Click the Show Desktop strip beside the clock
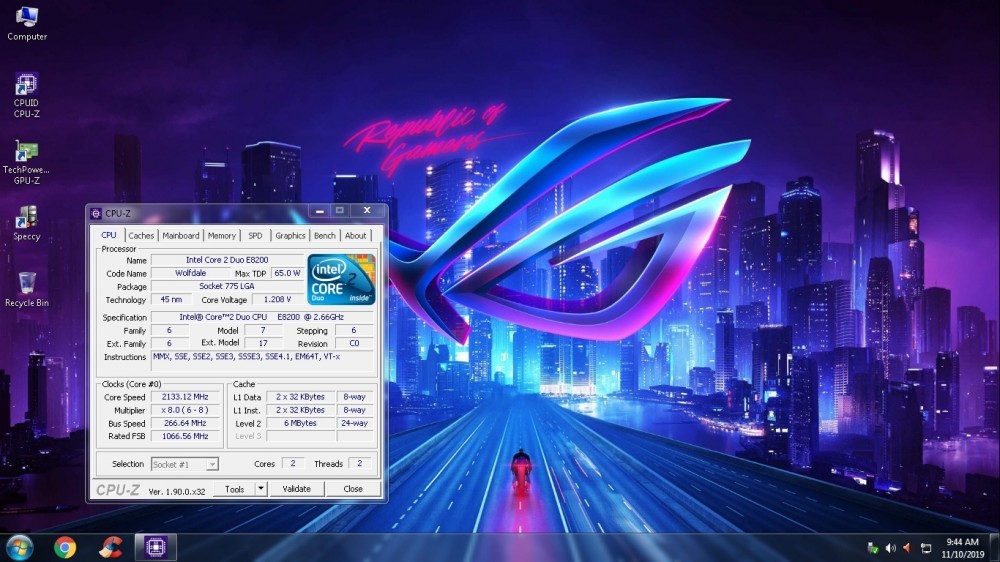Image resolution: width=1000 pixels, height=562 pixels. click(x=996, y=548)
